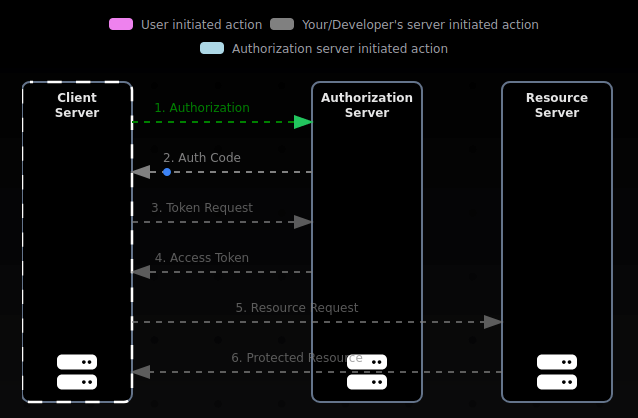
Task: Click the server icon in Client Server box
Action: pyautogui.click(x=77, y=372)
